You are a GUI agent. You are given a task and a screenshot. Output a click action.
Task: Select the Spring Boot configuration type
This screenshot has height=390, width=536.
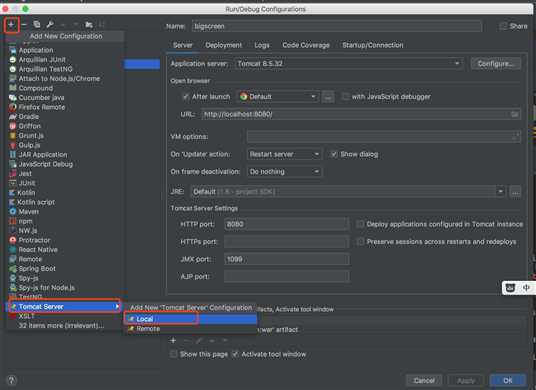[x=37, y=269]
